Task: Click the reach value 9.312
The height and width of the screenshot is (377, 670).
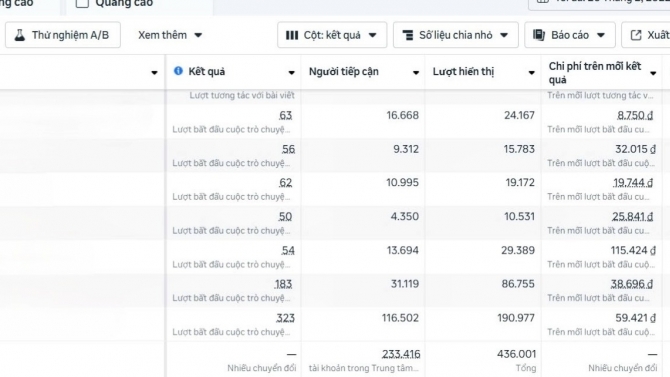Action: tap(406, 149)
